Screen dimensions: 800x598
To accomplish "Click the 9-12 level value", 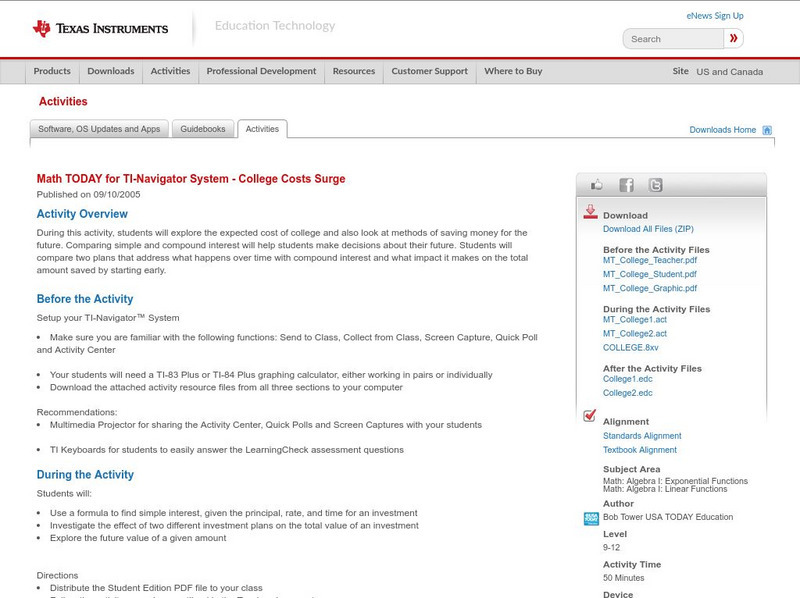I will 611,547.
